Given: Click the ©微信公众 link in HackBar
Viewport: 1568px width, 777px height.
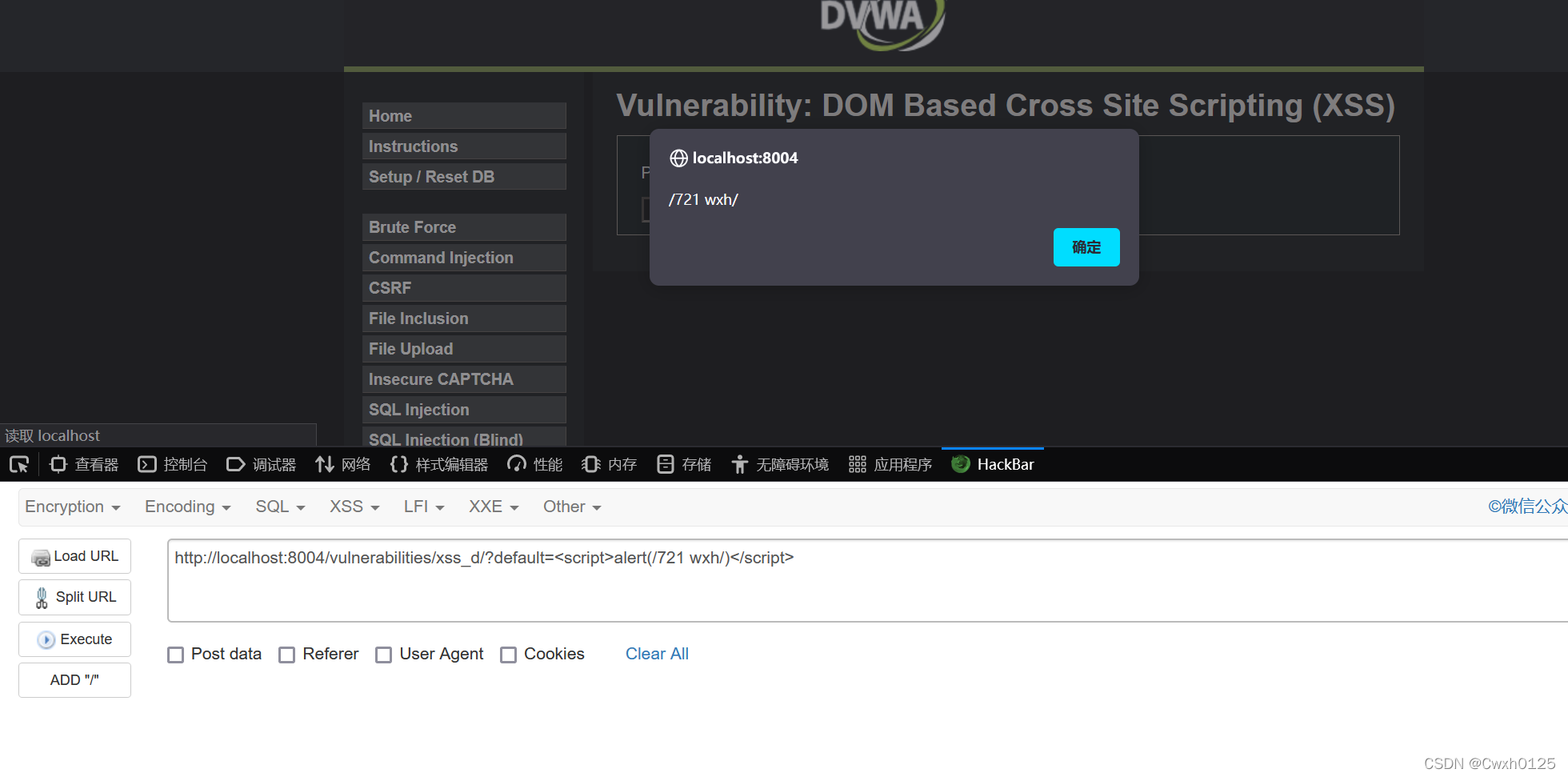Looking at the screenshot, I should pos(1527,507).
